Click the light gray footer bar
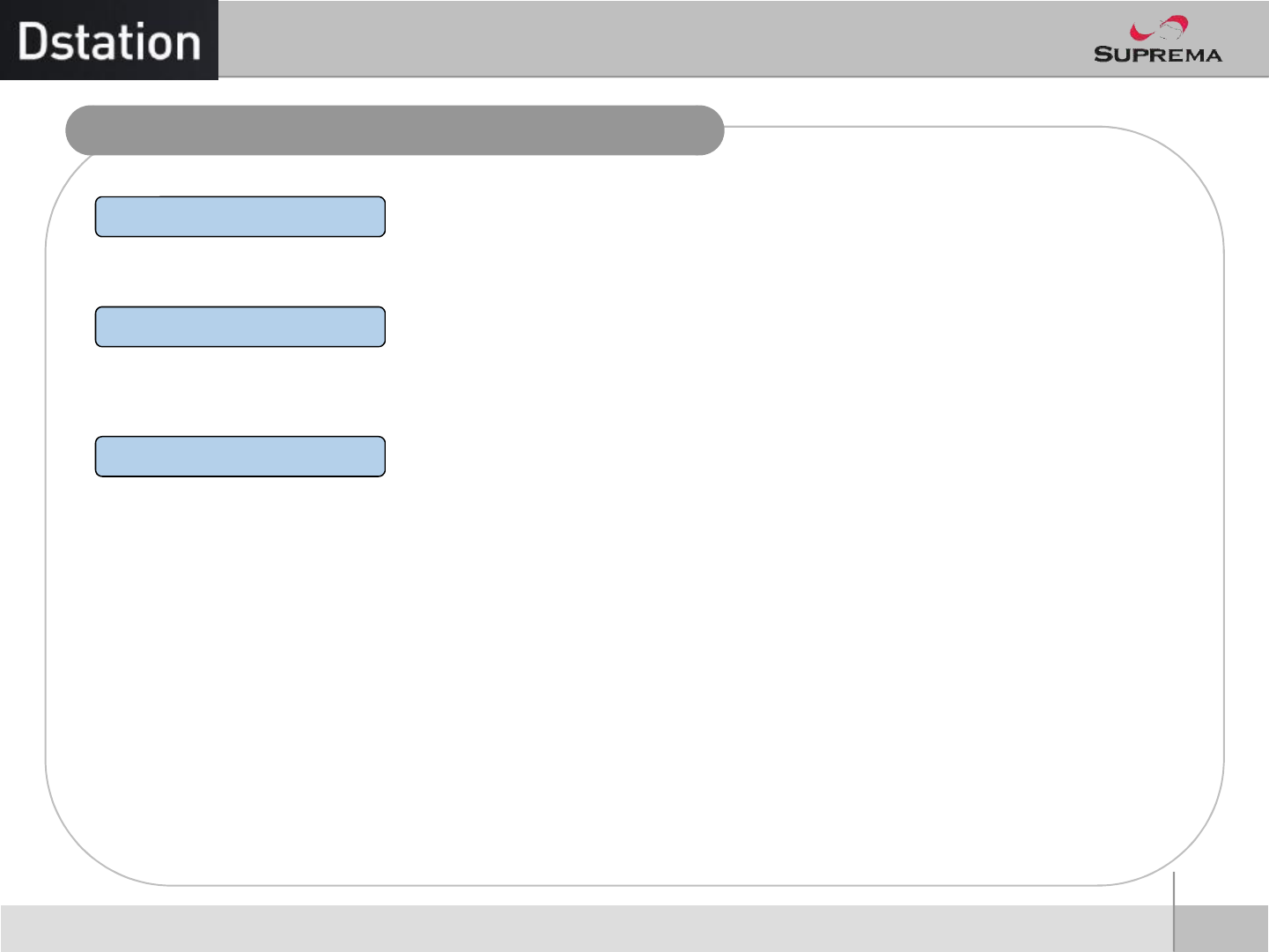This screenshot has height=952, width=1269. 587,928
